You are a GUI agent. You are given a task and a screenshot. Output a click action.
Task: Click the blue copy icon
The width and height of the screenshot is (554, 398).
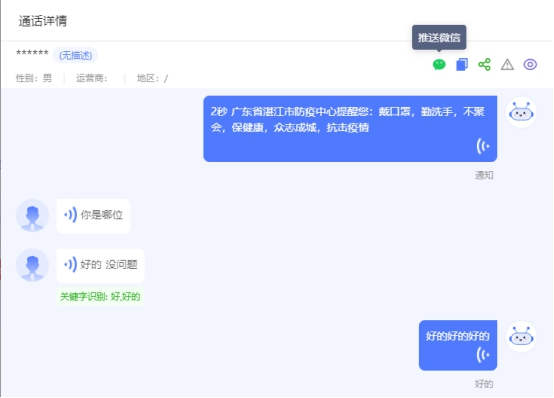coord(462,65)
